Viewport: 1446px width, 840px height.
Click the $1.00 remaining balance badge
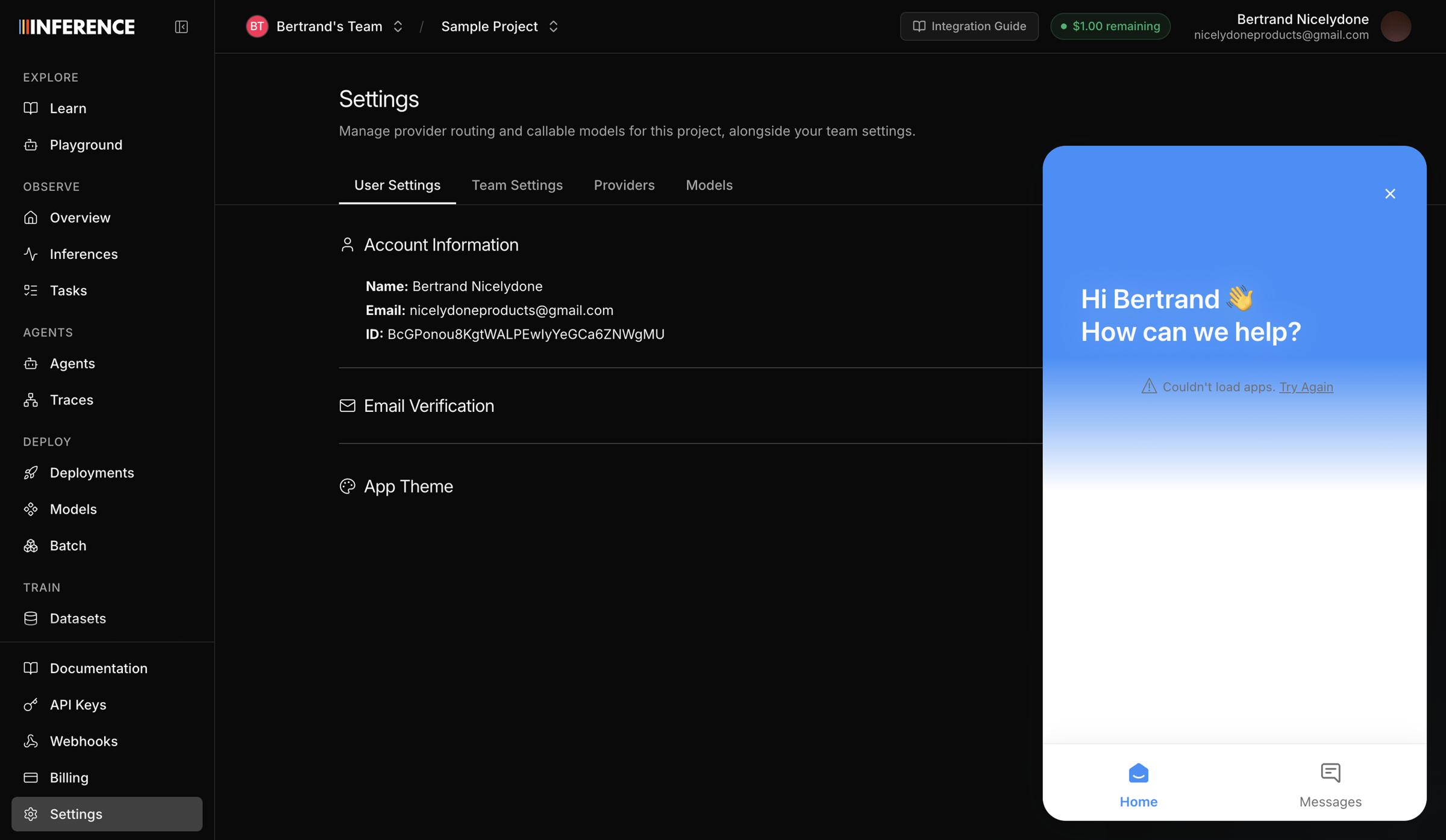(x=1110, y=26)
